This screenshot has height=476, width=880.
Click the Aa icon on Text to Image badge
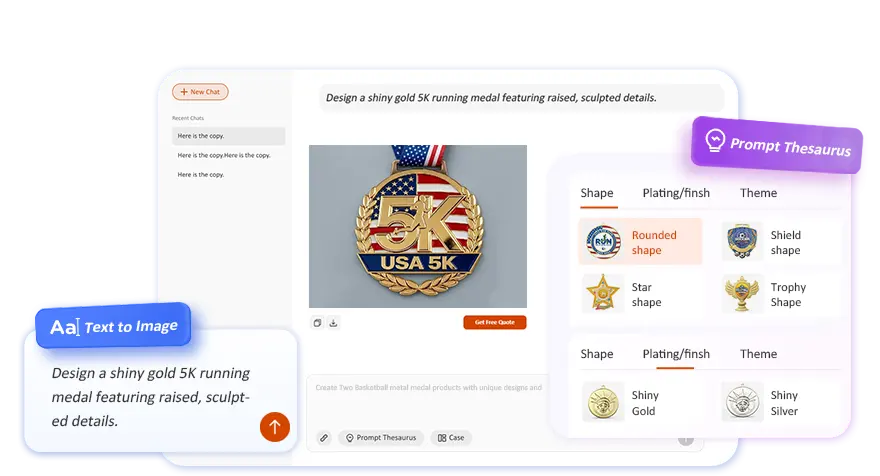pyautogui.click(x=63, y=327)
